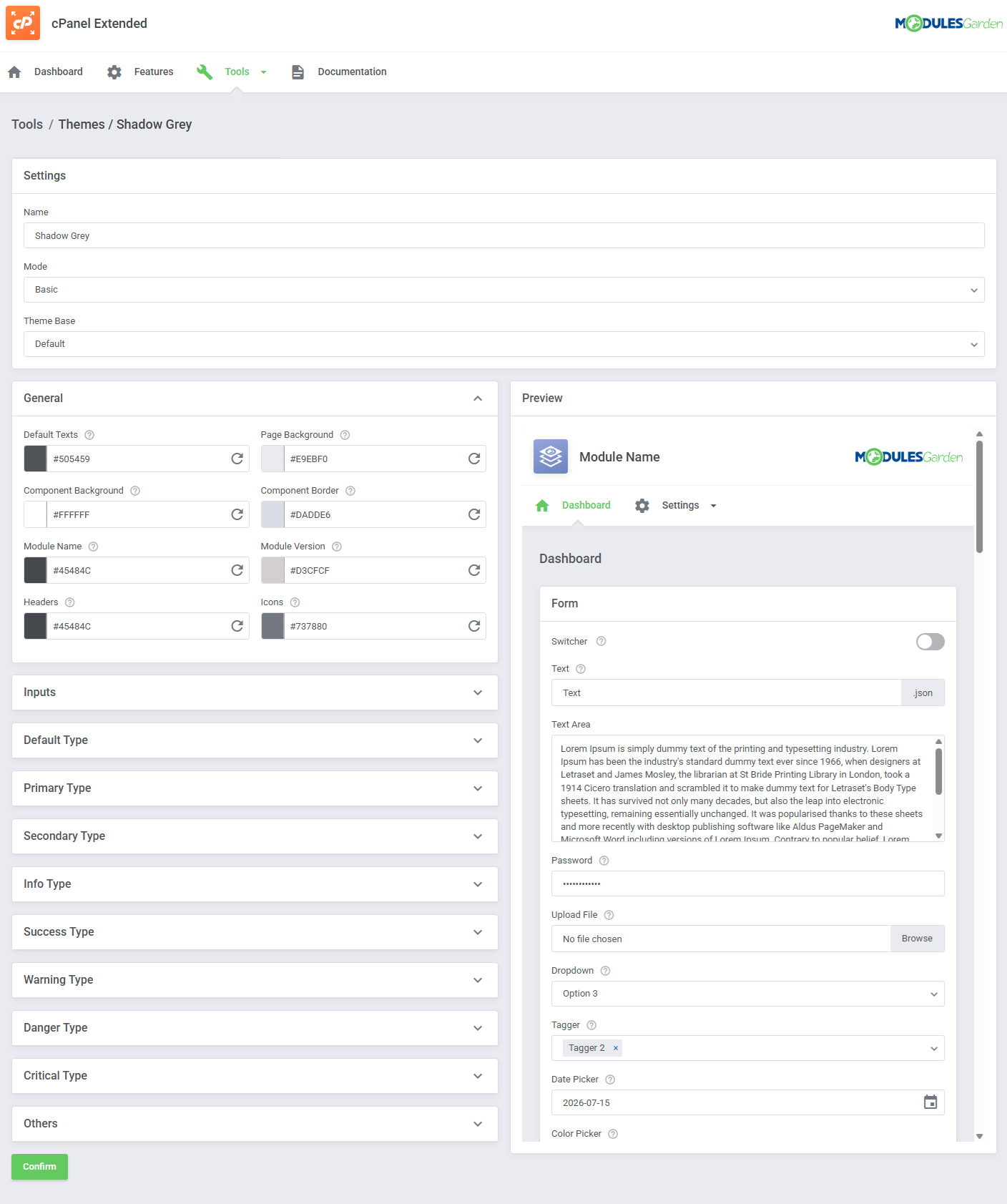Image resolution: width=1007 pixels, height=1204 pixels.
Task: Click the Tools wrench icon
Action: point(205,72)
